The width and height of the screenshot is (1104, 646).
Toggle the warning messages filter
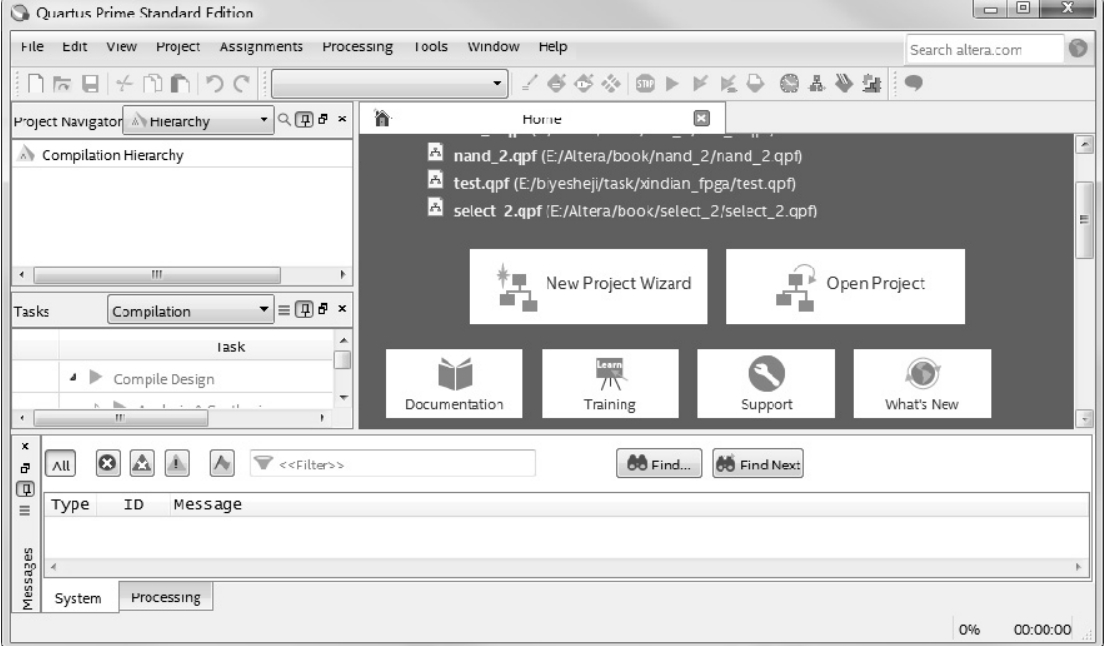[176, 464]
